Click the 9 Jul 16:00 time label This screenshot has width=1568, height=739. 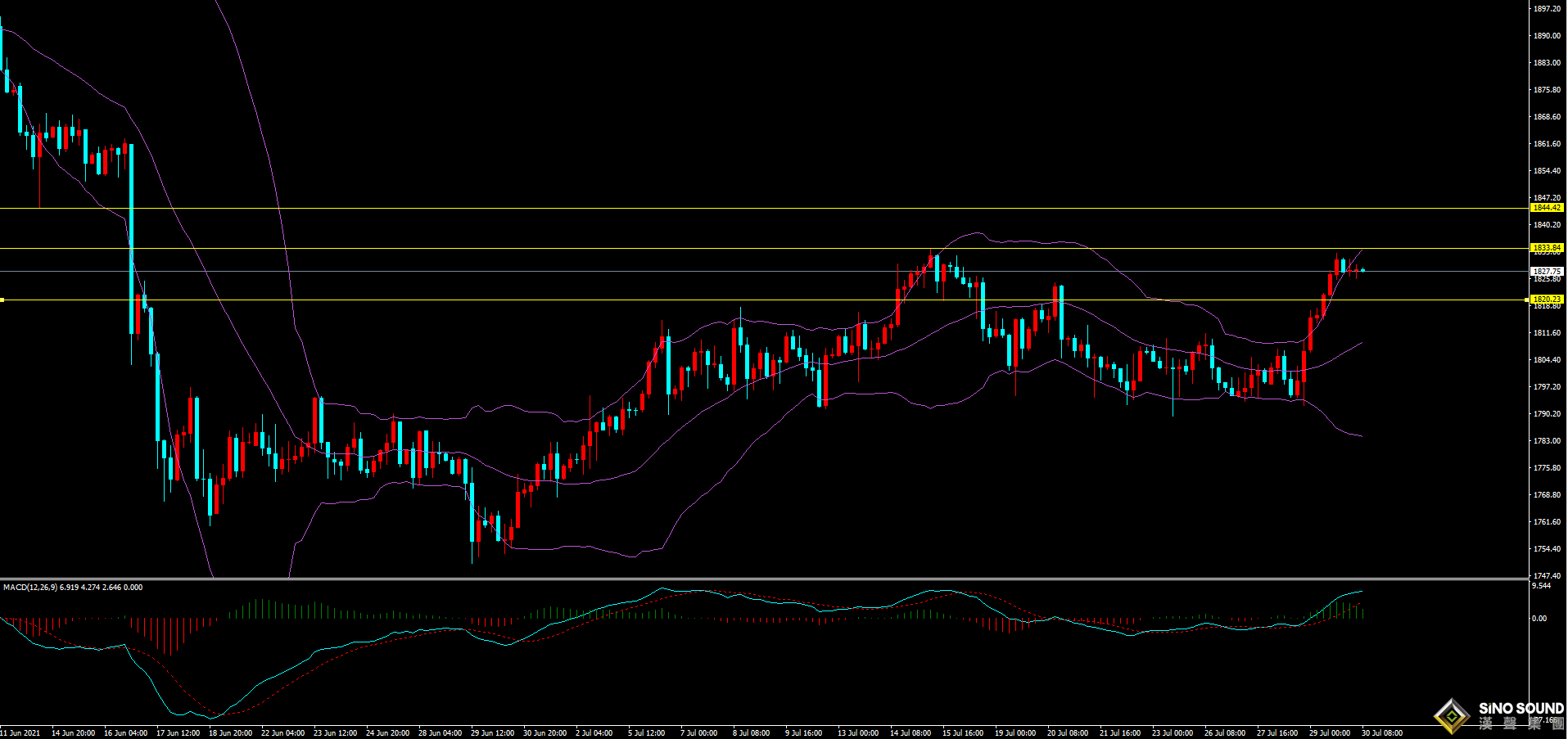pos(803,733)
